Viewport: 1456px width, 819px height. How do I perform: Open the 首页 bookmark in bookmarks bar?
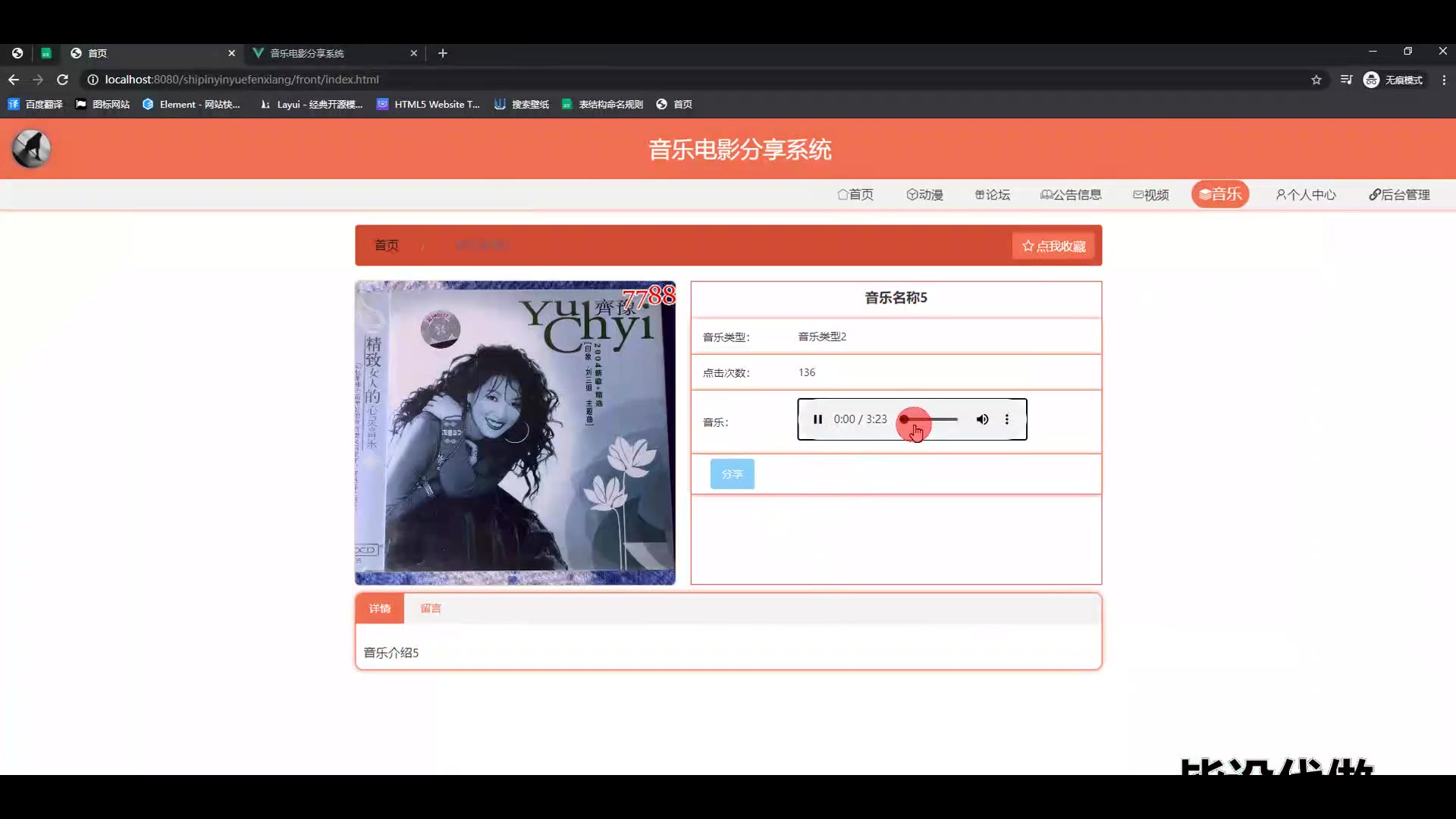pos(674,105)
